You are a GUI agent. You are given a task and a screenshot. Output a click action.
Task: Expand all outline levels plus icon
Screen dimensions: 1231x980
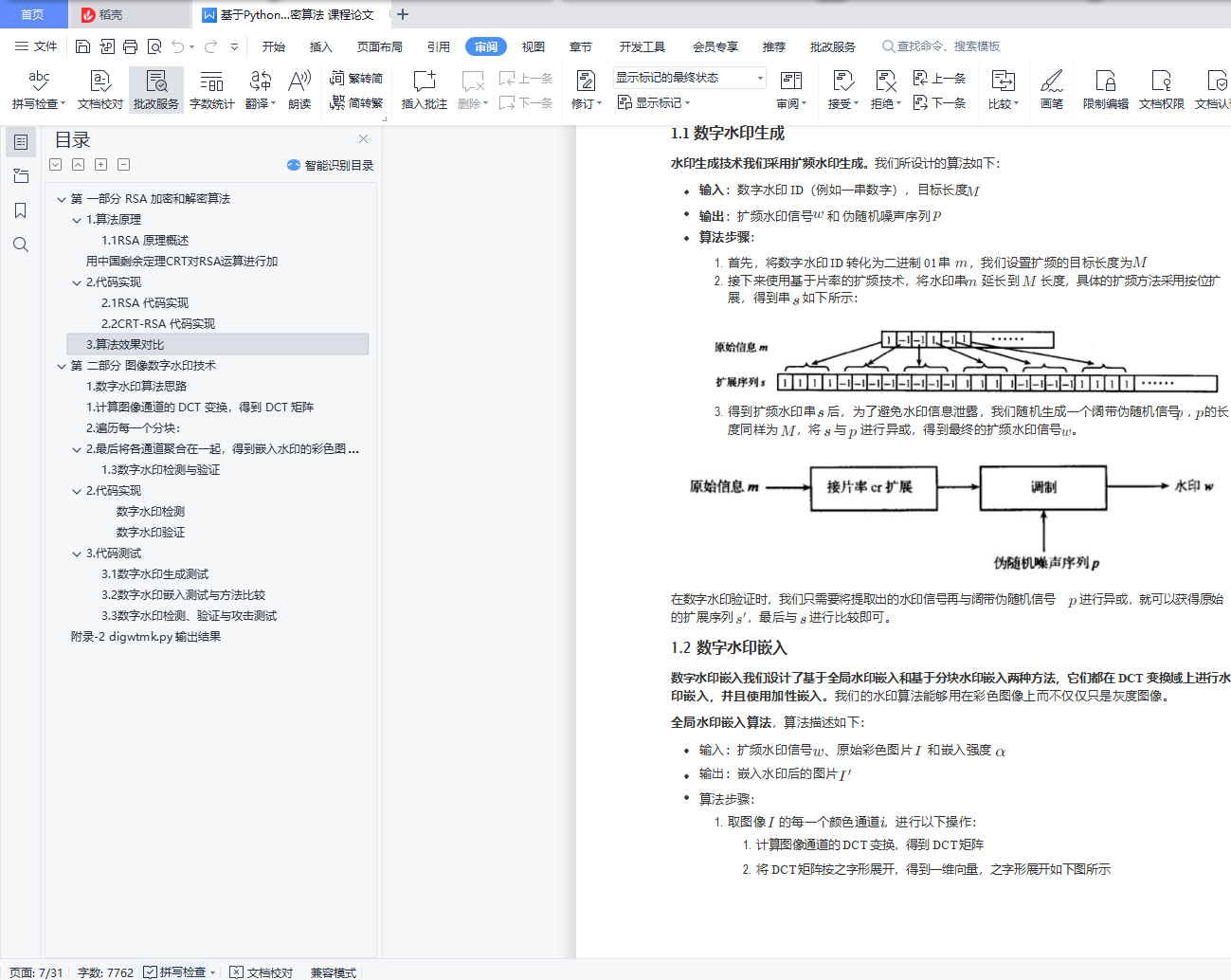pos(101,165)
